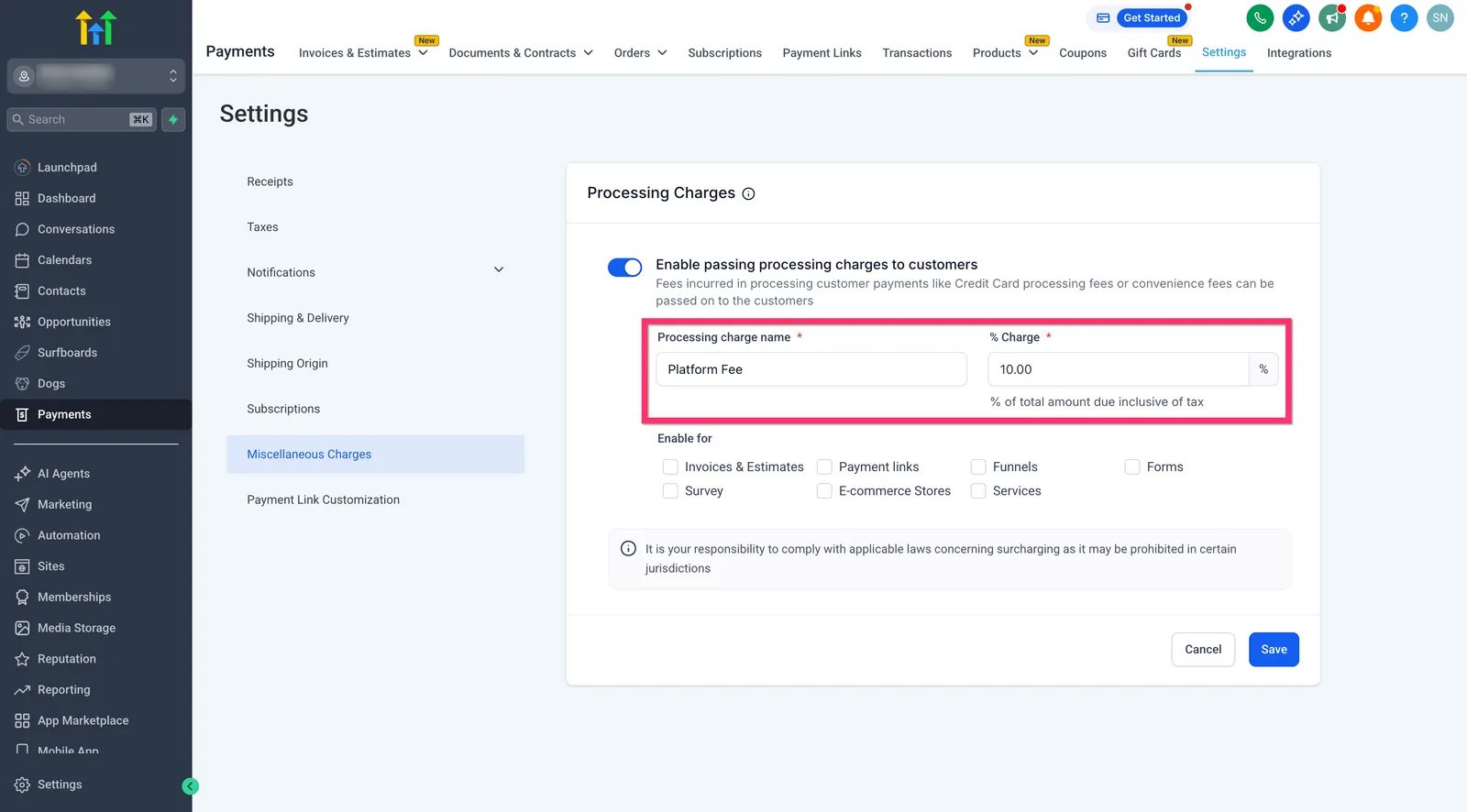The height and width of the screenshot is (812, 1467).
Task: Click the sidebar Search box
Action: pos(82,120)
